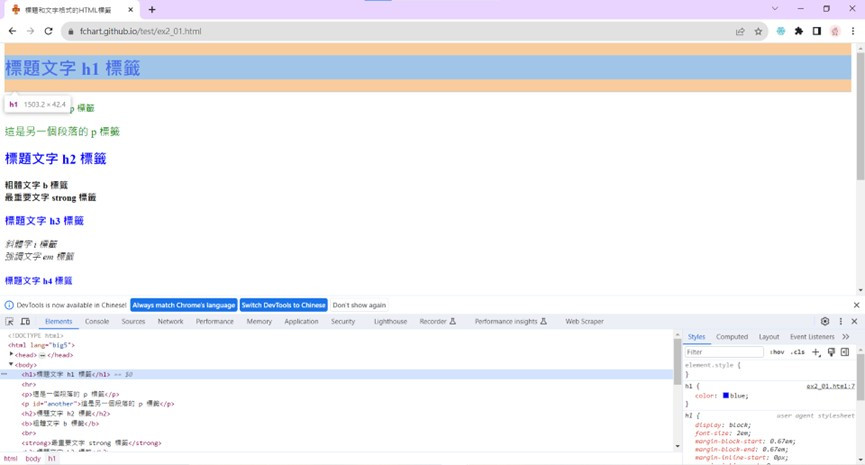Click the blue atom extension icon

click(x=781, y=31)
